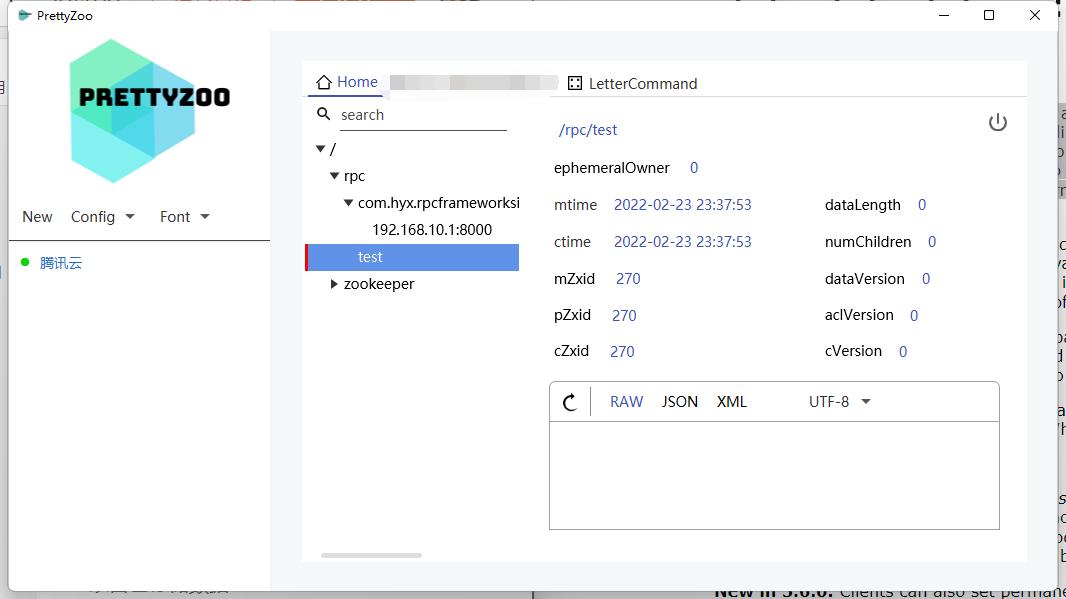
Task: Click the power disconnect icon
Action: [x=997, y=122]
